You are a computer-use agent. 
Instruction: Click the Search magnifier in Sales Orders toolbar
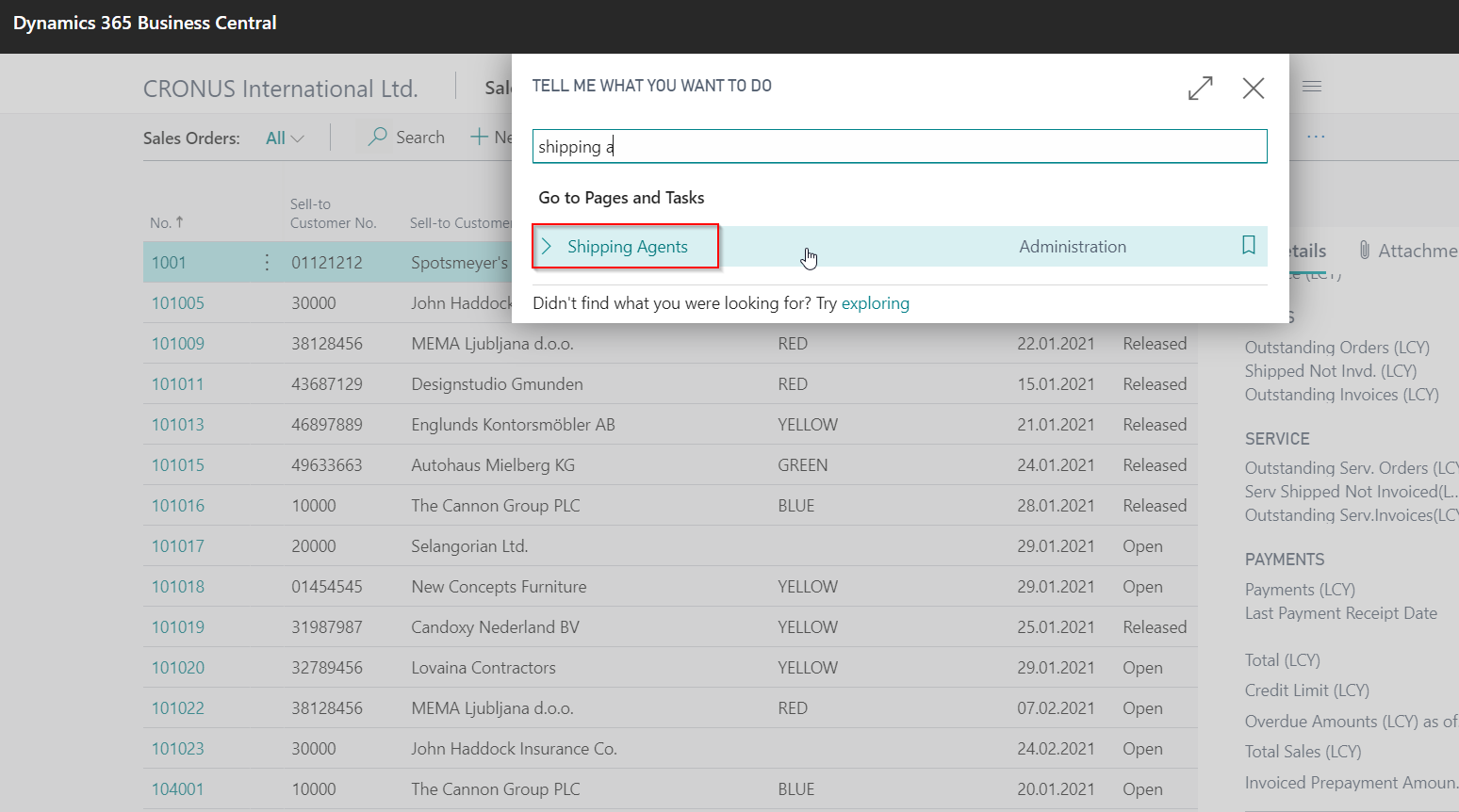coord(377,137)
